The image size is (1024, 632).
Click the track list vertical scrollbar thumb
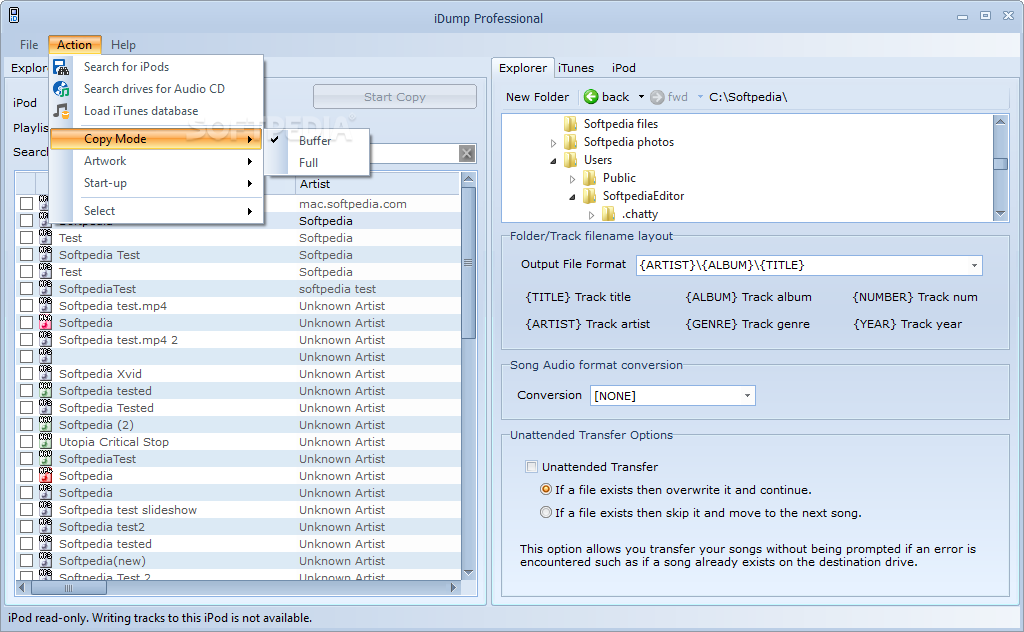468,262
